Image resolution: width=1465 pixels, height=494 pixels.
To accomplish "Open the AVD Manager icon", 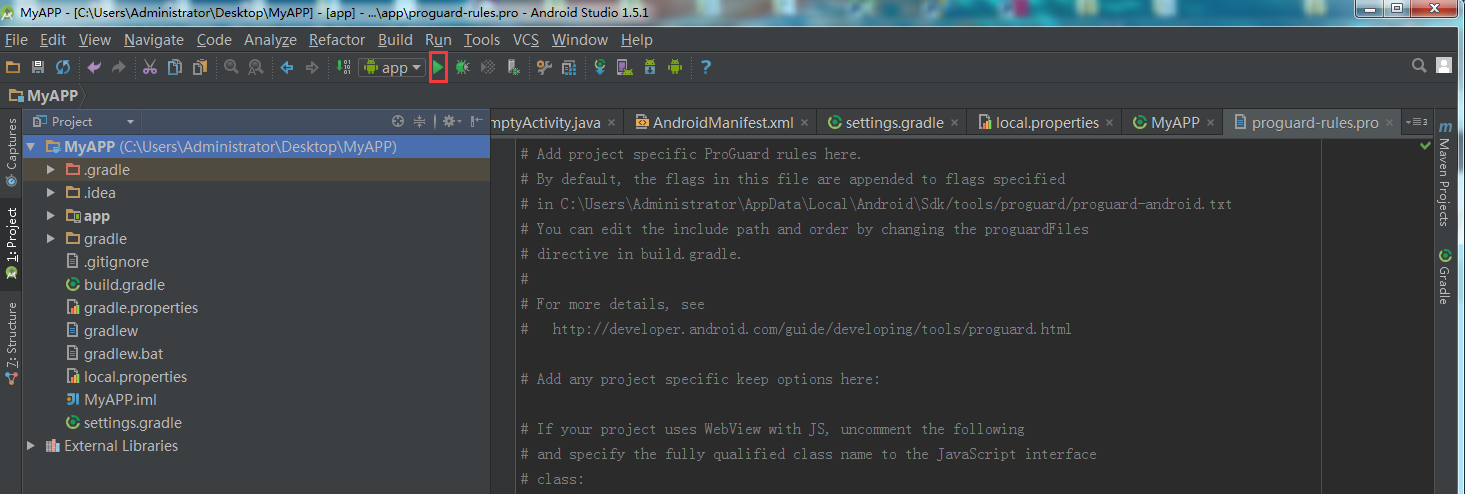I will tap(625, 67).
